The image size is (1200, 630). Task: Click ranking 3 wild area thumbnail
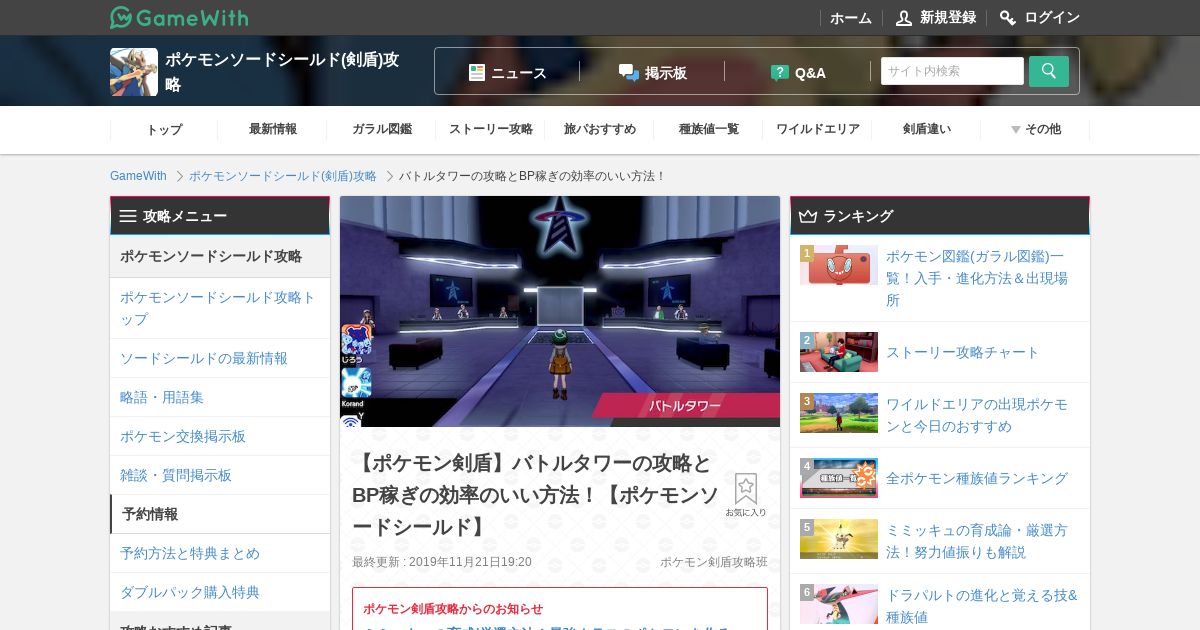click(839, 413)
